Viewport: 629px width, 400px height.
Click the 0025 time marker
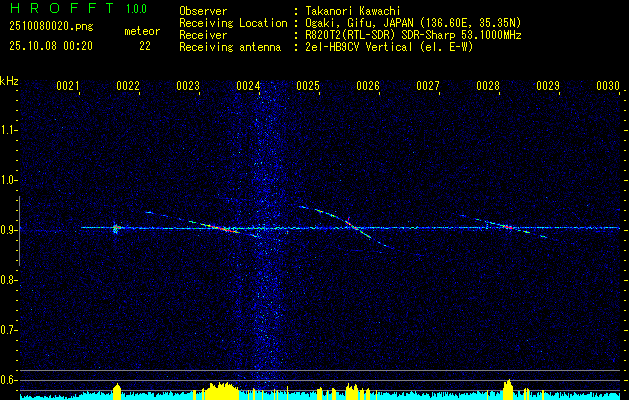[308, 86]
